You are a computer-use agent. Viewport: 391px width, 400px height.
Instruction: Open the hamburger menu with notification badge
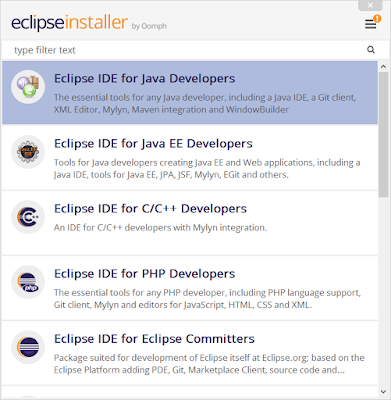pos(372,23)
